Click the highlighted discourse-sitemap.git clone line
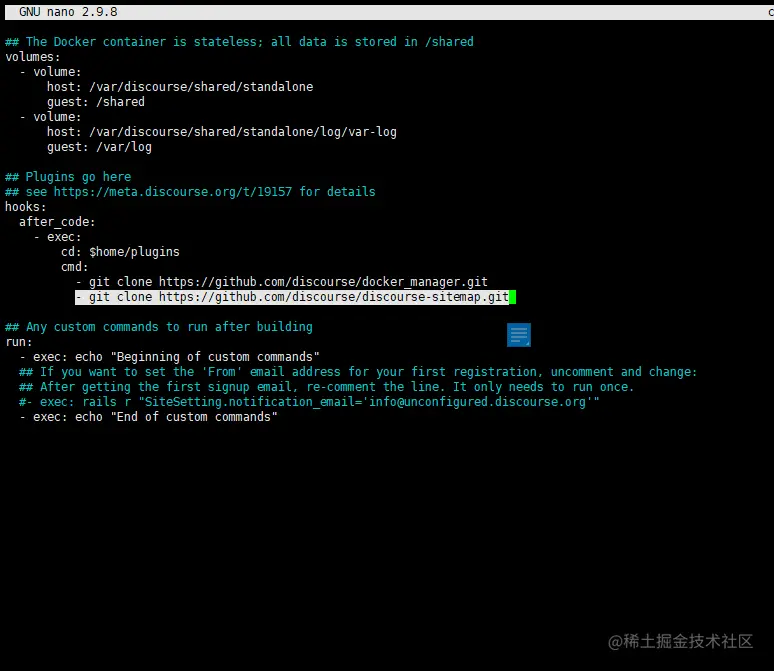The image size is (774, 671). tap(292, 297)
